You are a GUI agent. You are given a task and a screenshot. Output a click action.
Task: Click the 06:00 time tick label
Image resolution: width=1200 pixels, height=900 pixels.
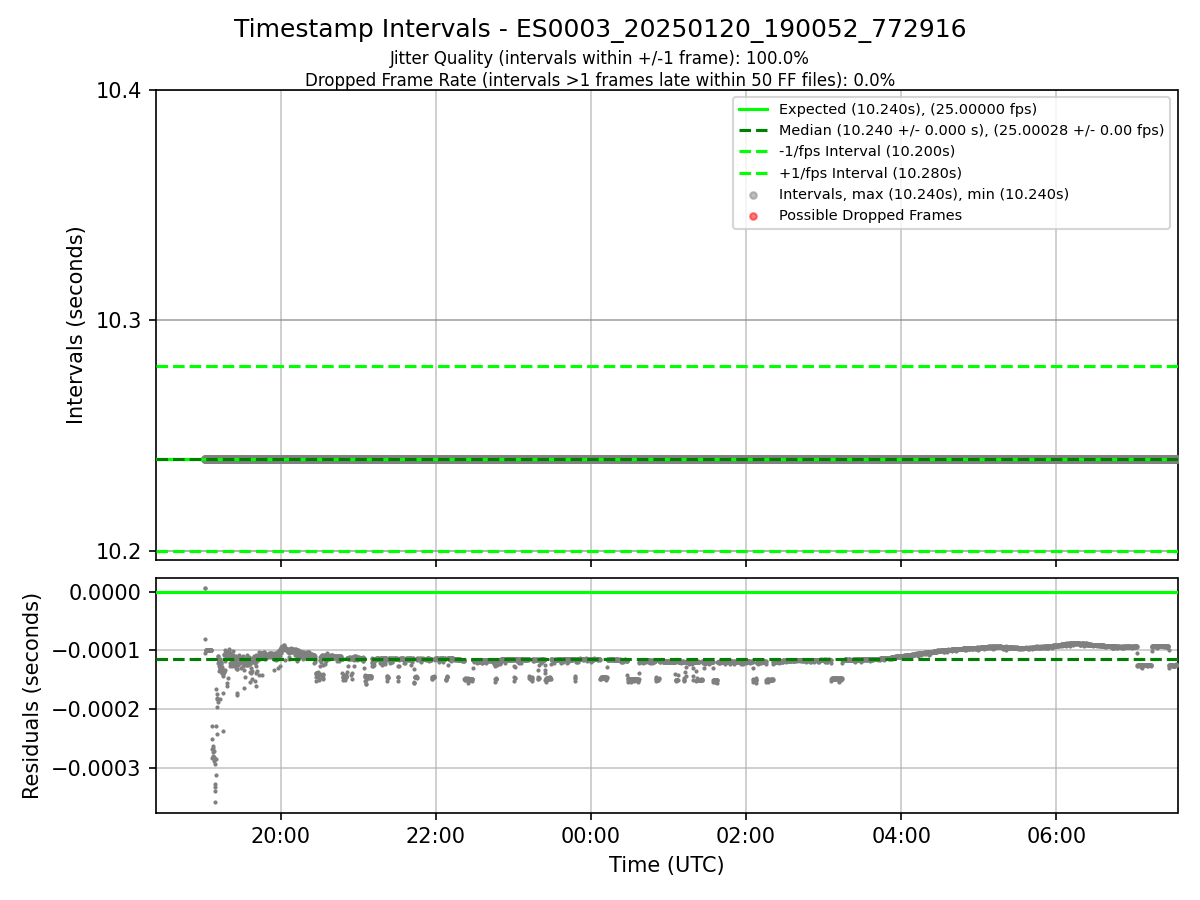pyautogui.click(x=1056, y=835)
